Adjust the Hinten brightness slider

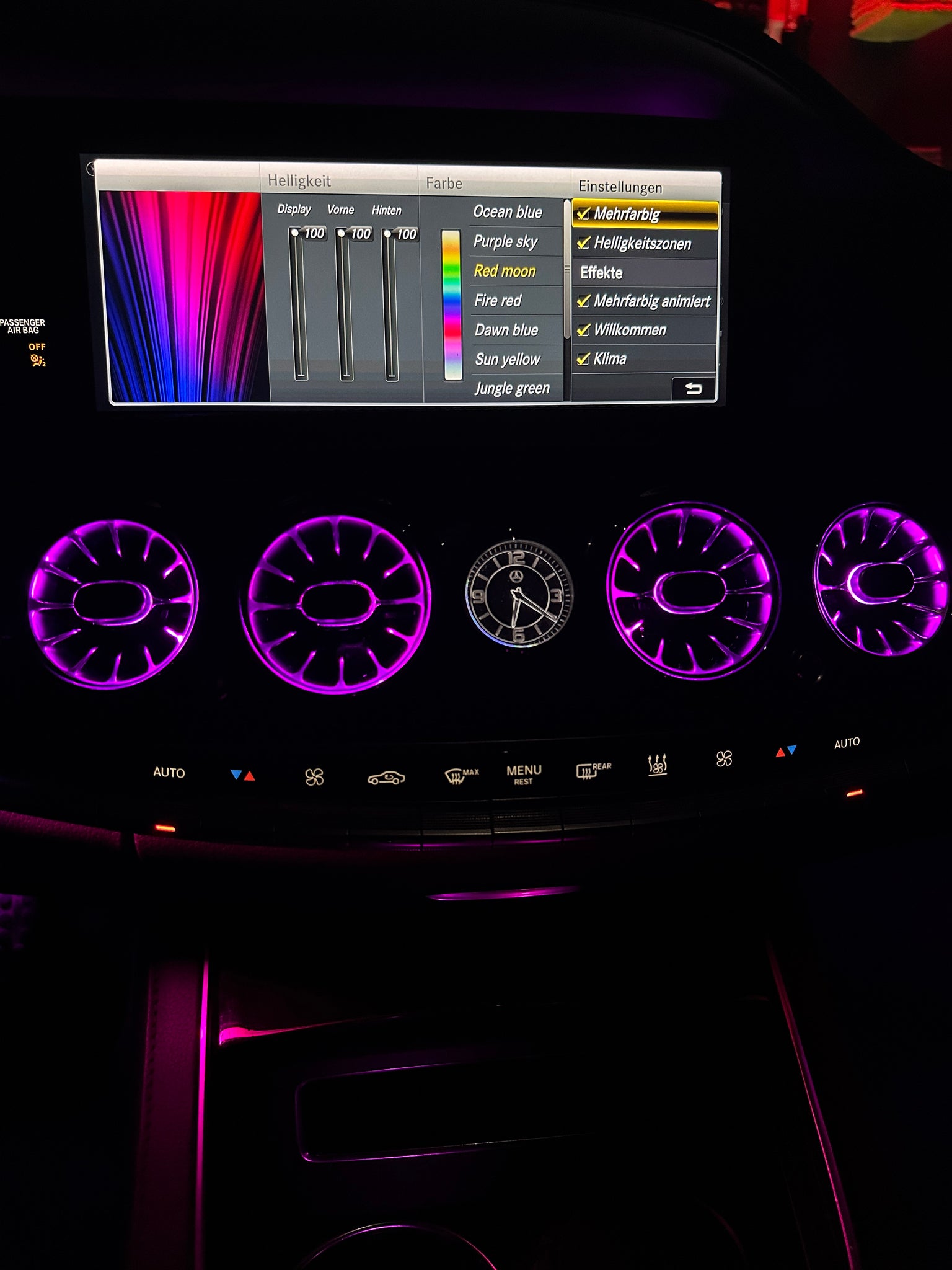click(x=391, y=304)
